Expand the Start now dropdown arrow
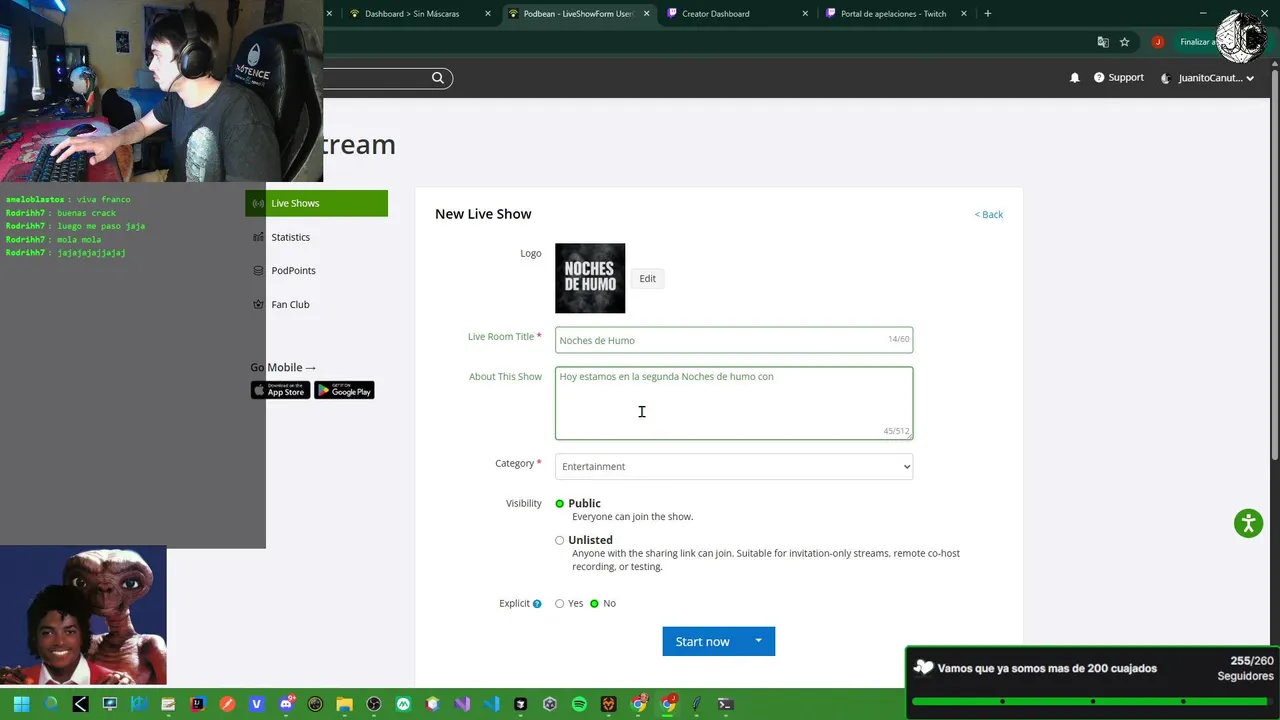 click(759, 641)
